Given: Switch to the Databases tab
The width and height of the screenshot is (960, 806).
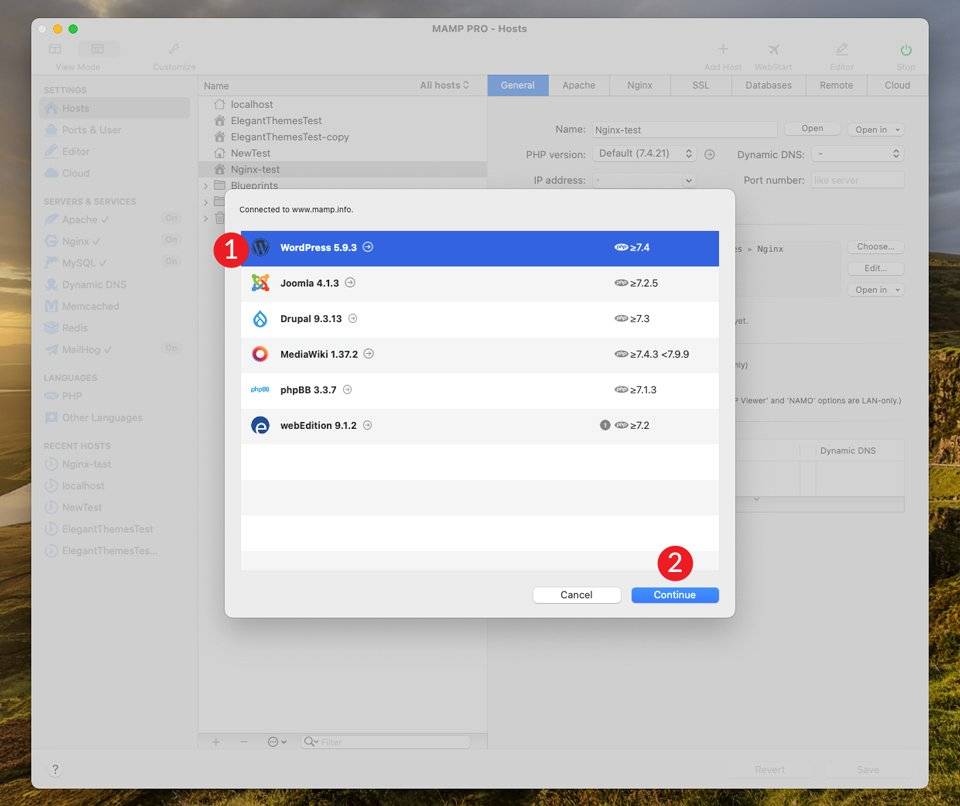Looking at the screenshot, I should click(x=768, y=85).
